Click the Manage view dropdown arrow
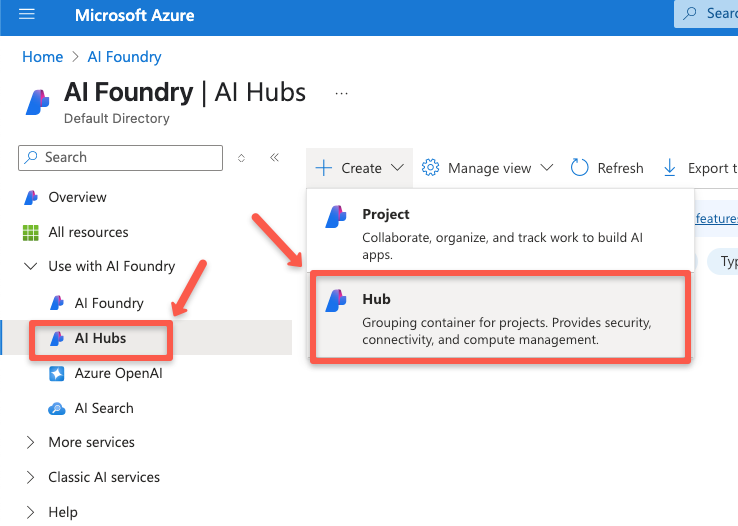Screen dimensions: 738x526 [546, 167]
